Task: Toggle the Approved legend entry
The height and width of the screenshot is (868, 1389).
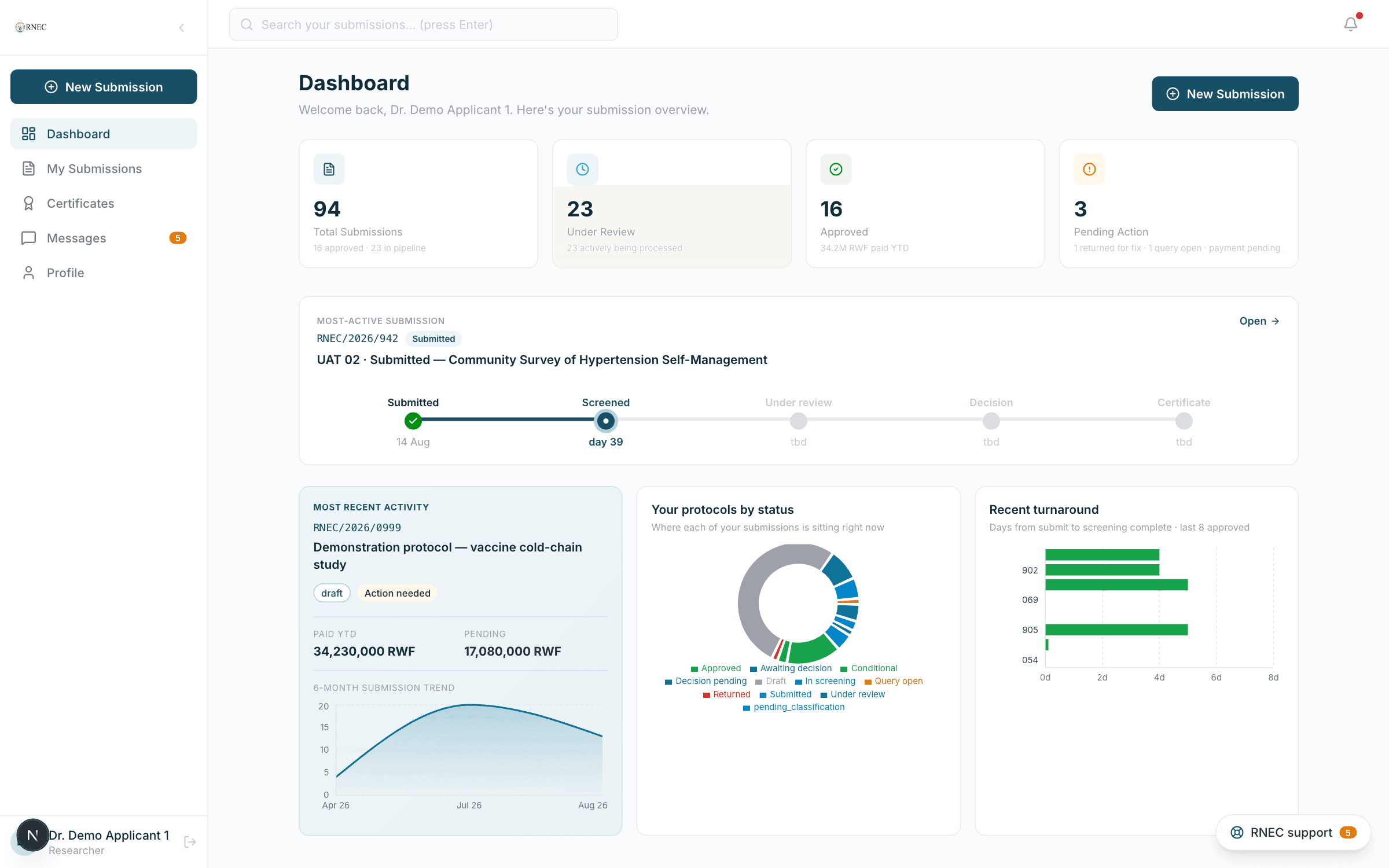Action: pyautogui.click(x=715, y=668)
